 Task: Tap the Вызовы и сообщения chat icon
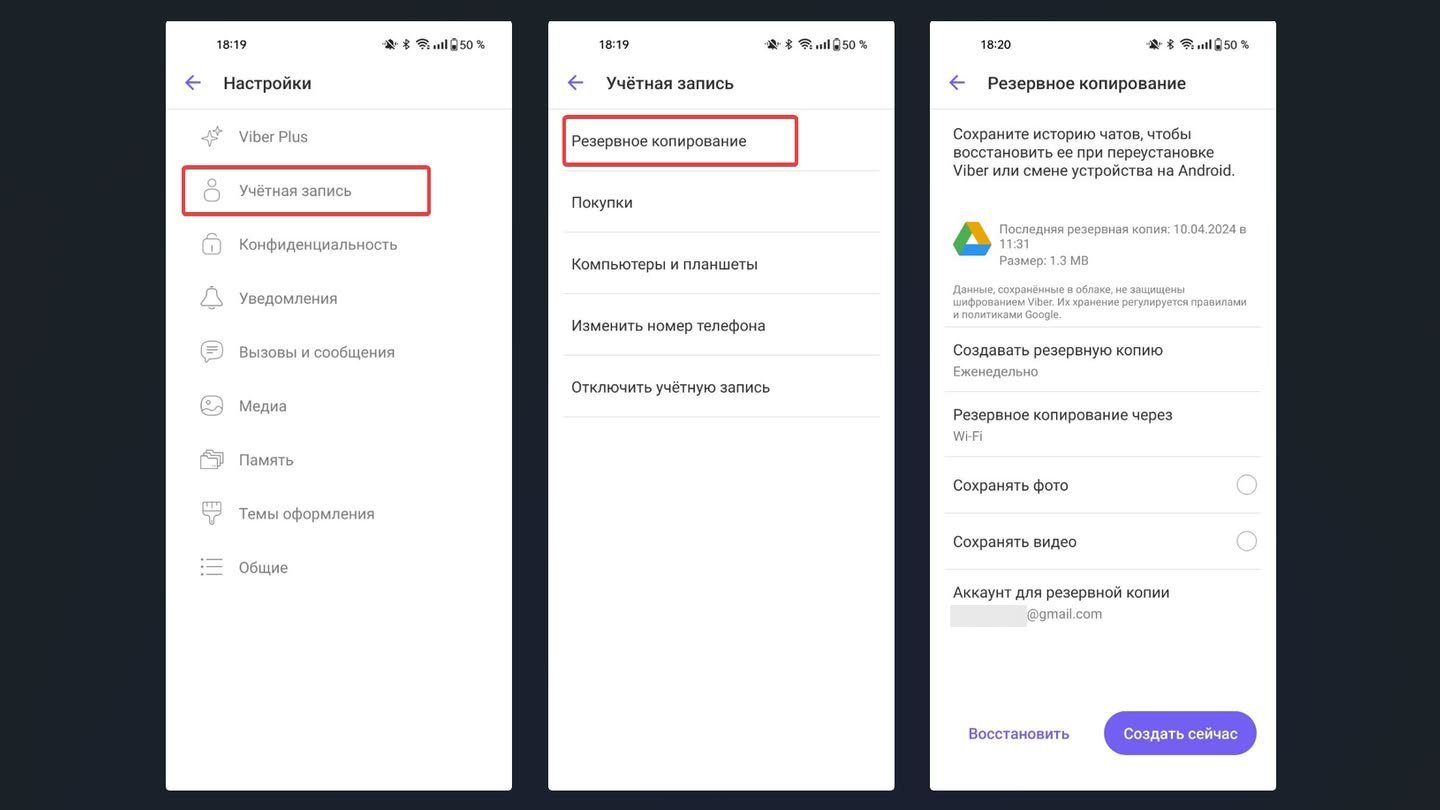tap(211, 352)
